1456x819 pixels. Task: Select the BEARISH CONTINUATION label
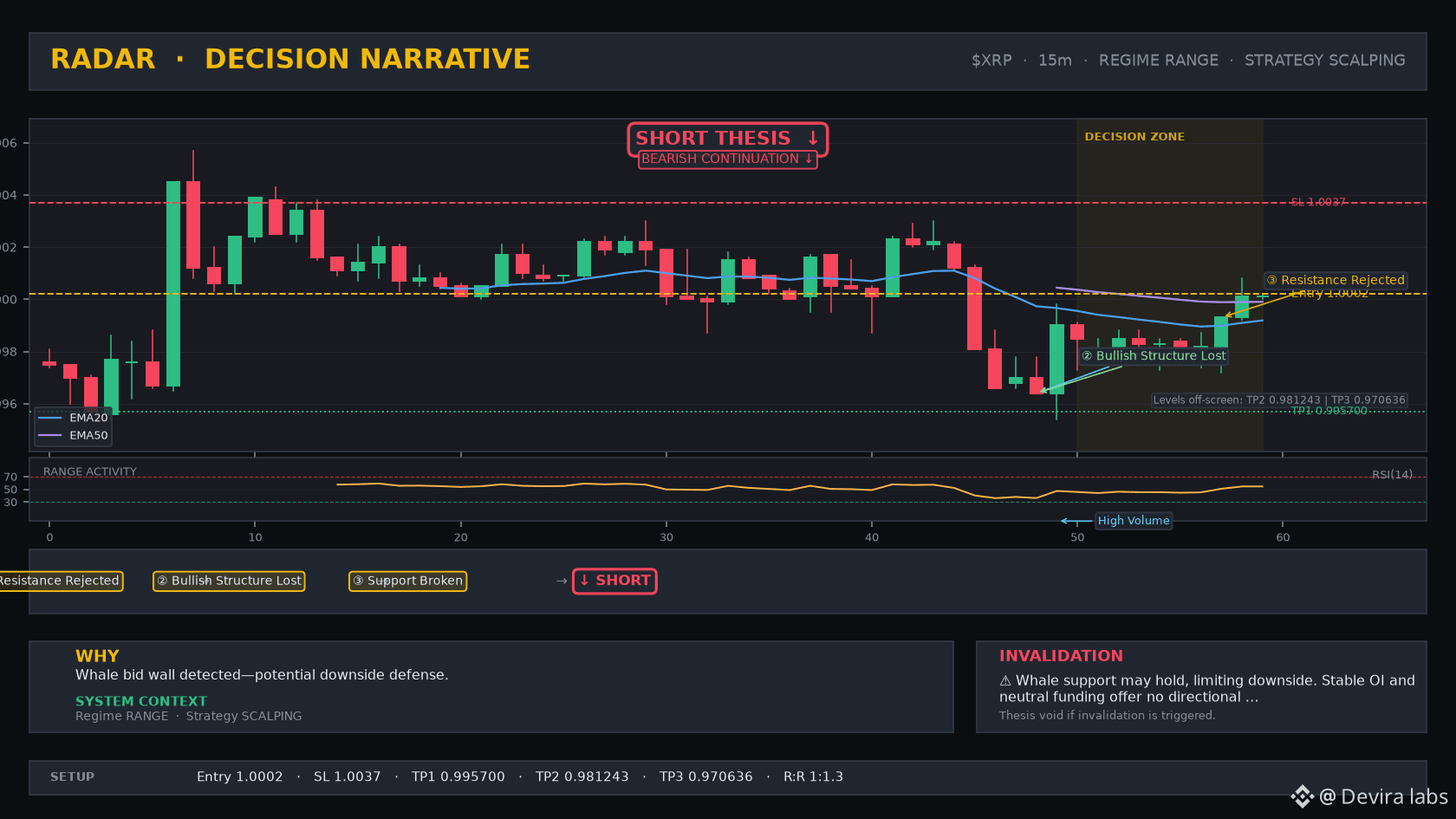[727, 159]
